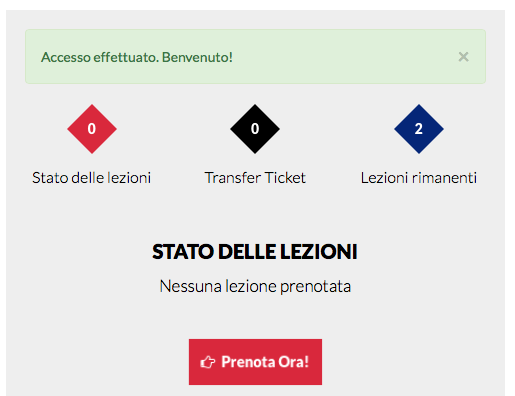The height and width of the screenshot is (396, 515).
Task: Open the Stato delle lezioni label link
Action: point(91,178)
